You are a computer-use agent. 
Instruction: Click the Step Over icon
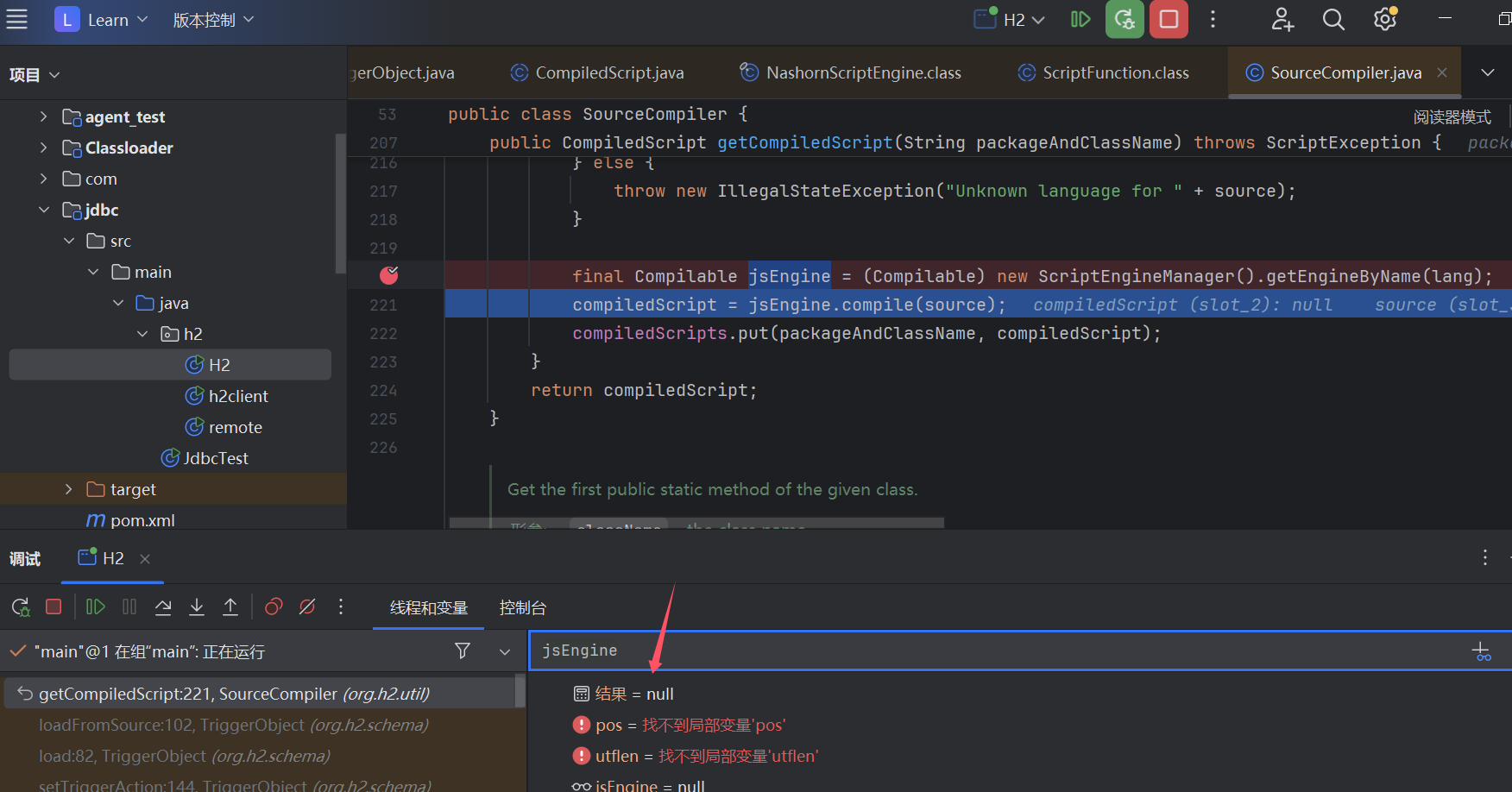click(x=163, y=607)
